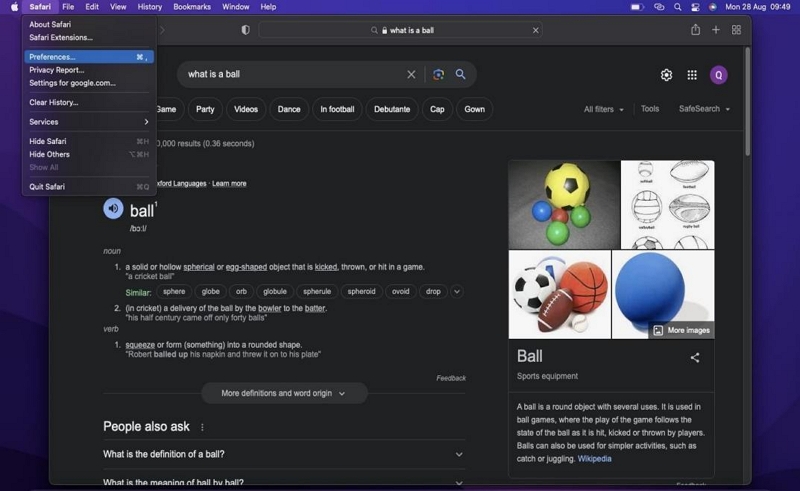Click the Share icon in Safari toolbar

(x=695, y=30)
